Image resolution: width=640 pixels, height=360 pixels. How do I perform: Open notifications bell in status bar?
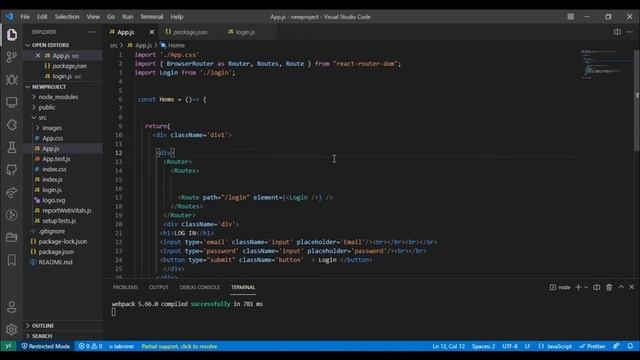(630, 346)
